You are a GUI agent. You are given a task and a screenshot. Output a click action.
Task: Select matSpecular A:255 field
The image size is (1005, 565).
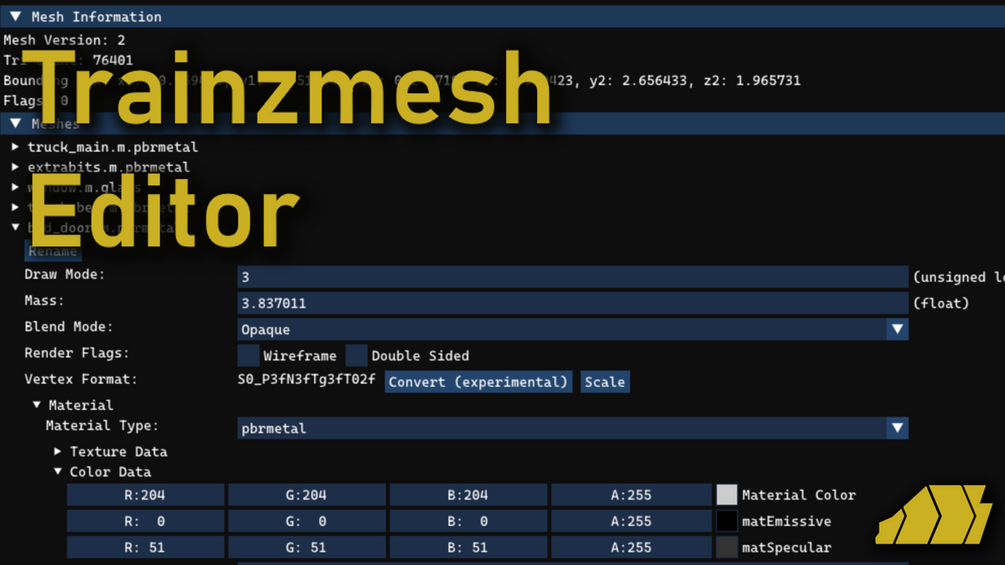(x=631, y=547)
